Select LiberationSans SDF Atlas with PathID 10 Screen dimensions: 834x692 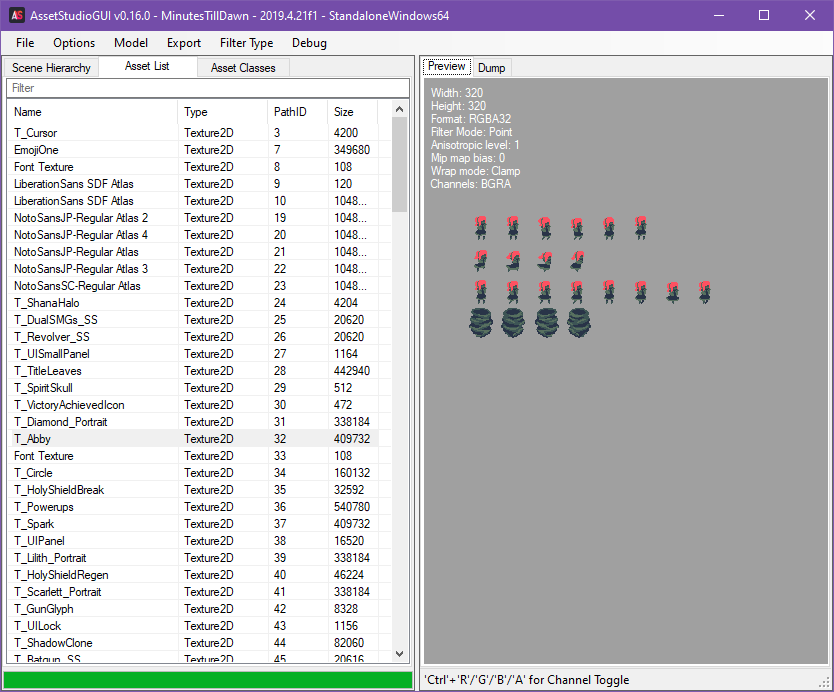pyautogui.click(x=193, y=201)
